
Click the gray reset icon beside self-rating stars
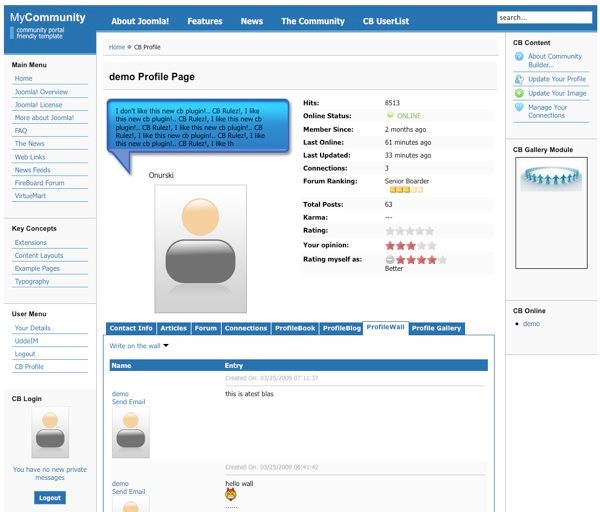tap(390, 259)
